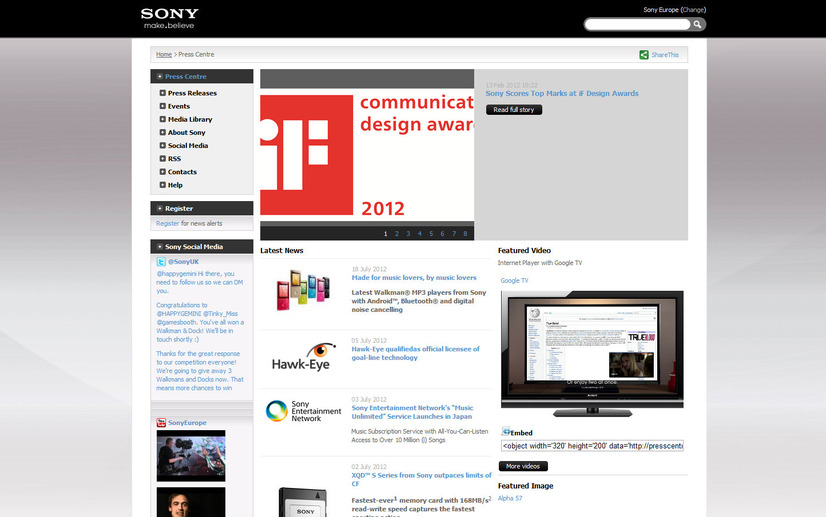Expand the About Sony item
826x517 pixels.
coord(163,132)
